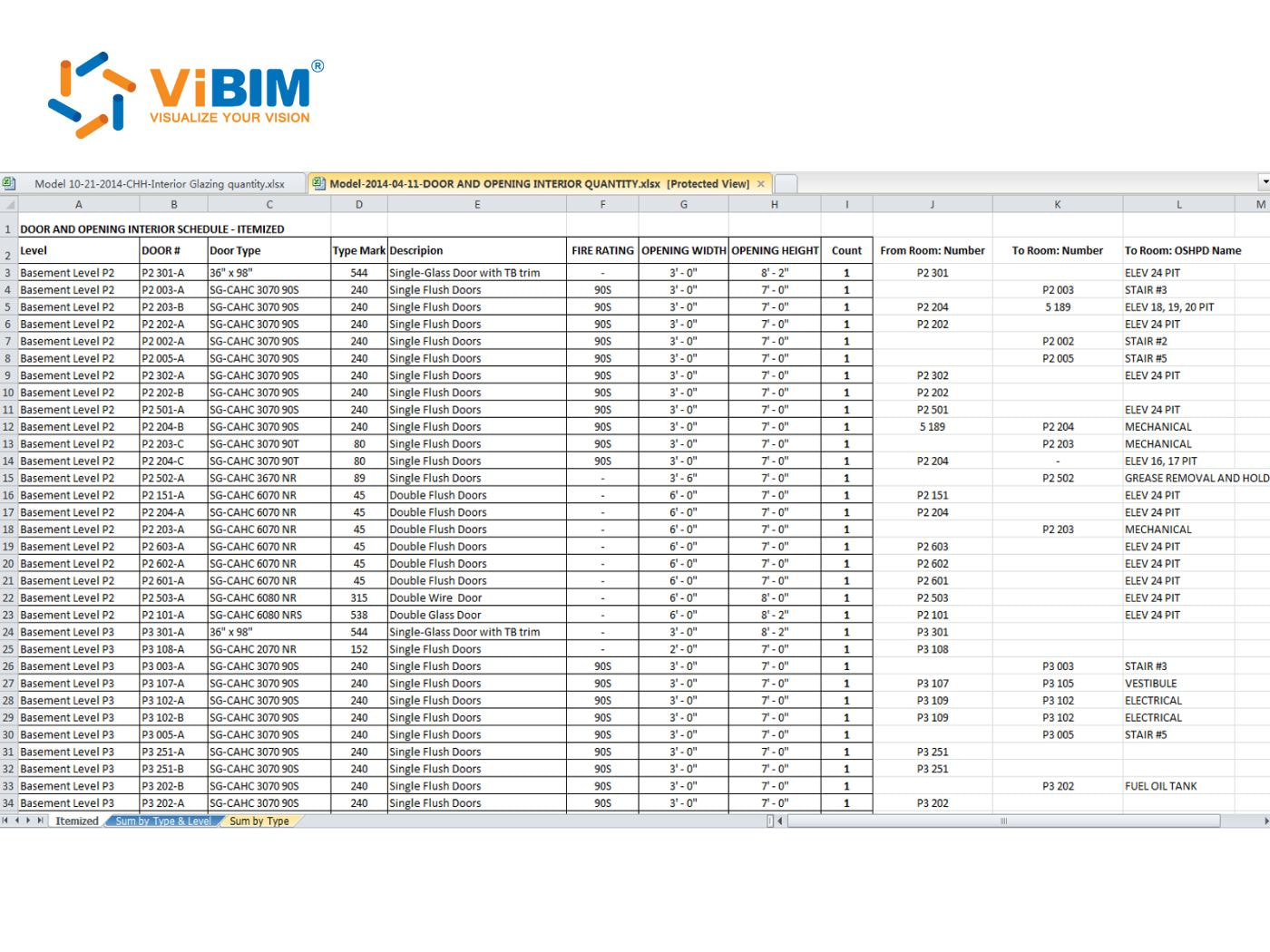Click the next-sheet navigation arrow

(x=30, y=821)
